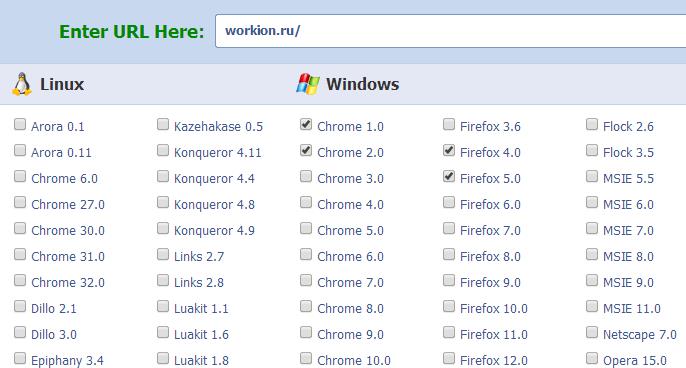Click the Linux section heading
686x368 pixels.
point(62,84)
